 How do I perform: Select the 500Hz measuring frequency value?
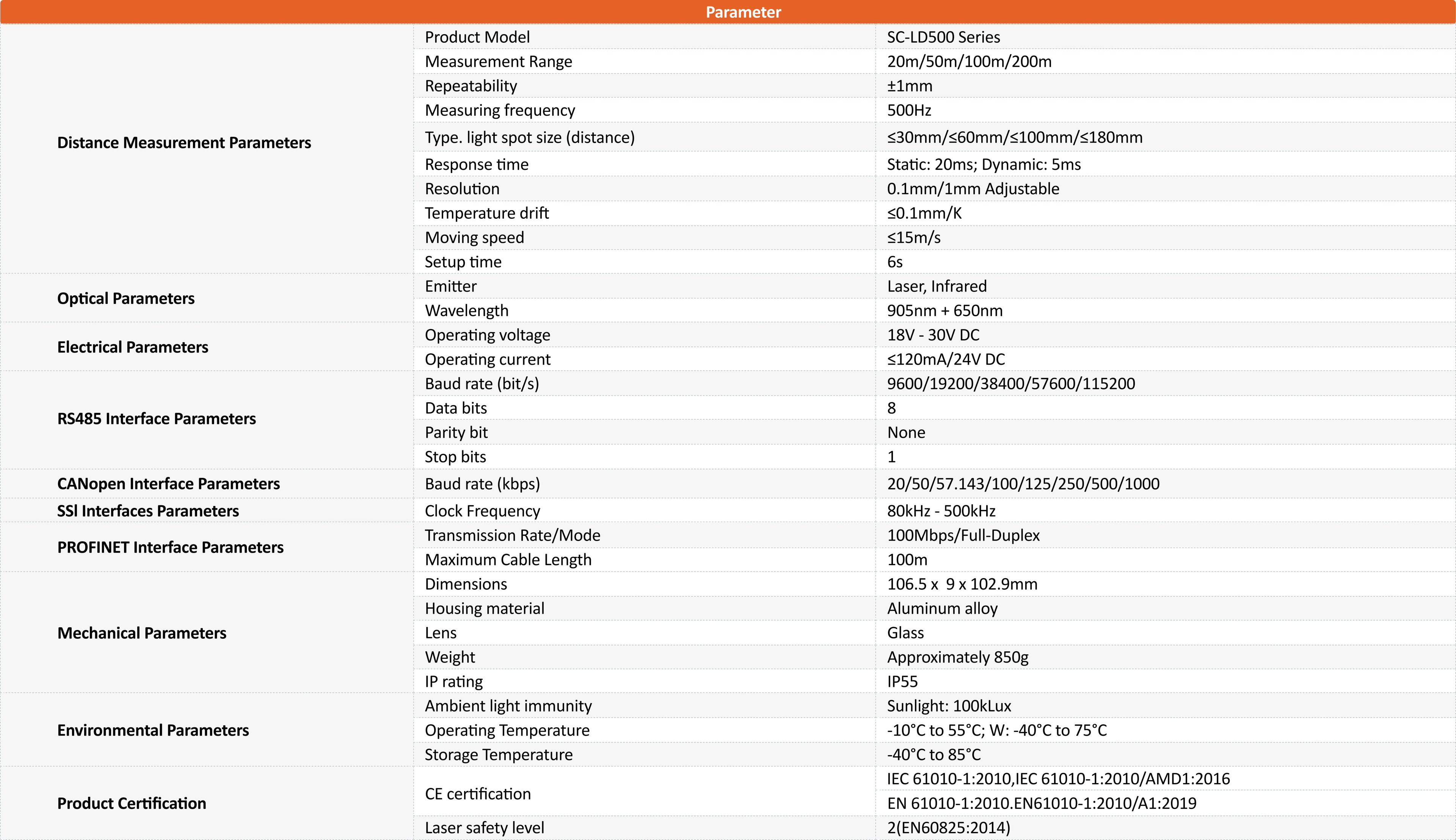coord(909,110)
